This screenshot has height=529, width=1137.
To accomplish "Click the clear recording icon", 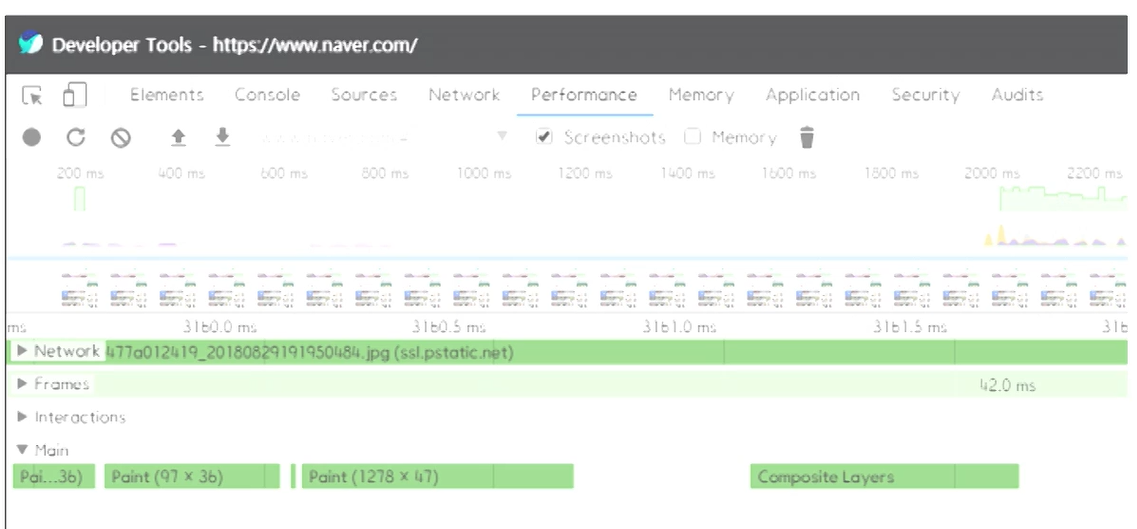I will [120, 138].
